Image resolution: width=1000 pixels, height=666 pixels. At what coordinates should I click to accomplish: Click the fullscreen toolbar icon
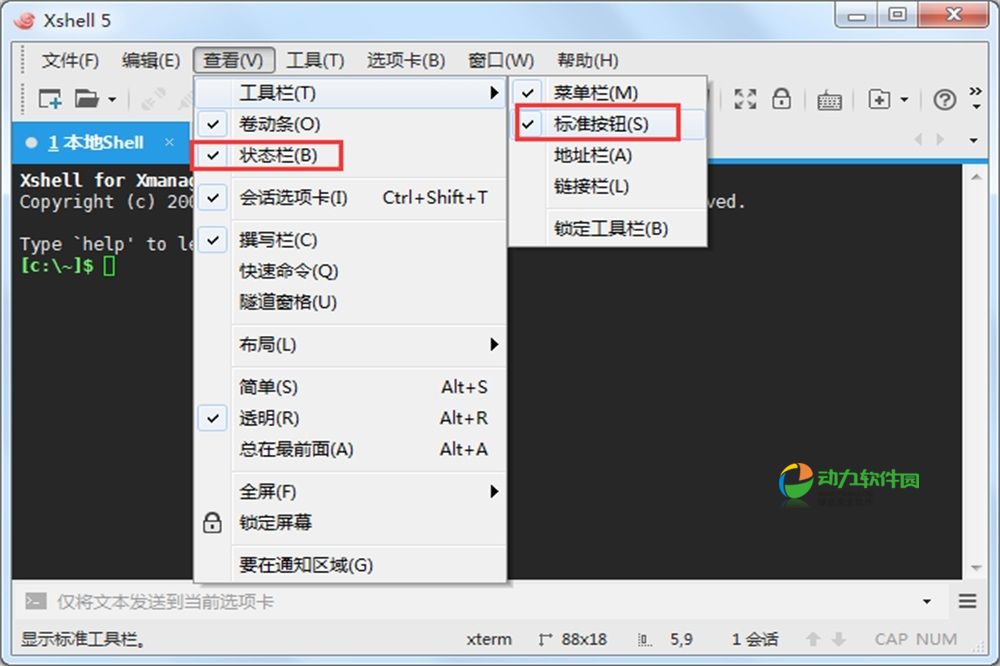(x=745, y=99)
